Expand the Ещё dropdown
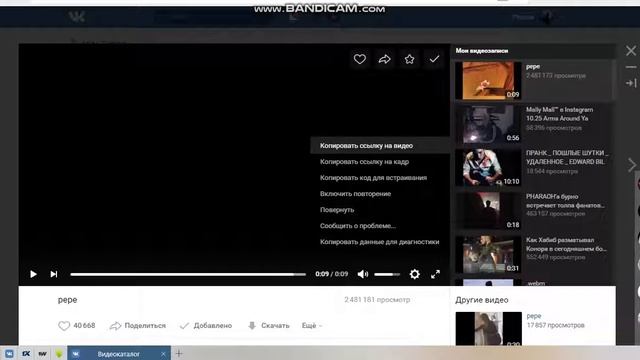The image size is (640, 360). (312, 325)
